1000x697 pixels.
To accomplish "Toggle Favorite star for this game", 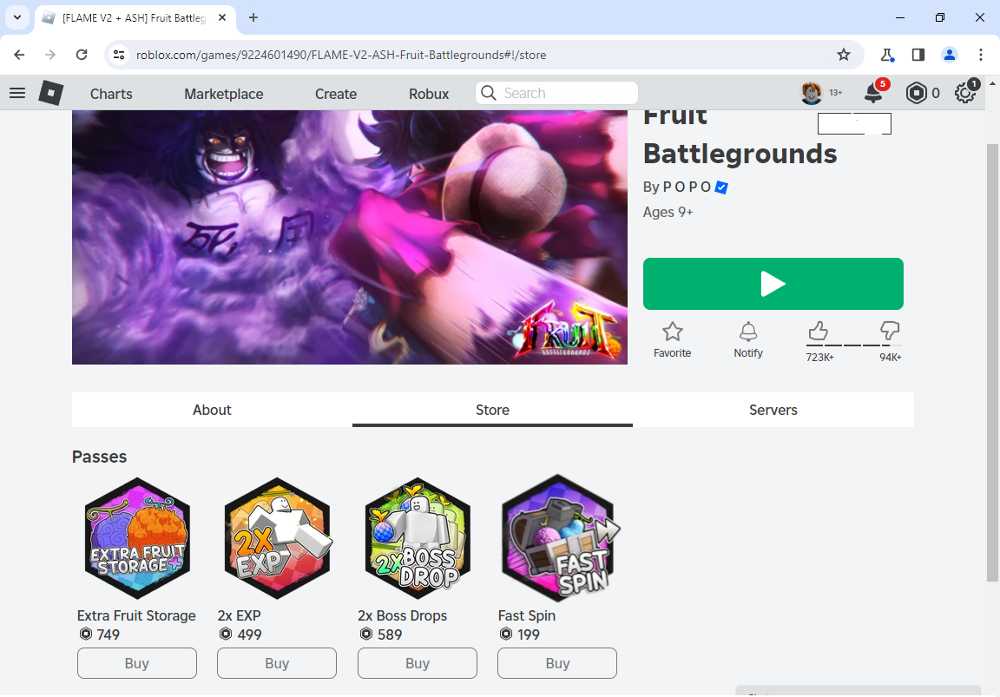I will click(672, 340).
